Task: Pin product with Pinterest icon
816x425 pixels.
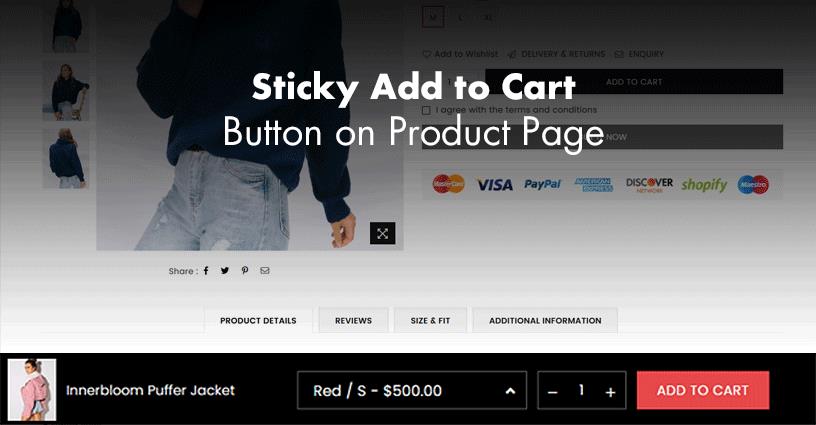Action: coord(245,271)
